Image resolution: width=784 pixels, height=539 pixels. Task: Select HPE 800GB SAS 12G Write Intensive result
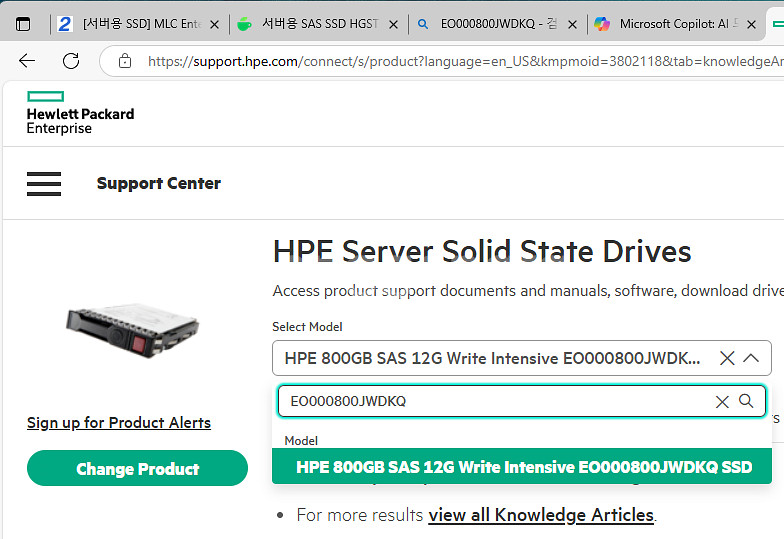(x=522, y=466)
